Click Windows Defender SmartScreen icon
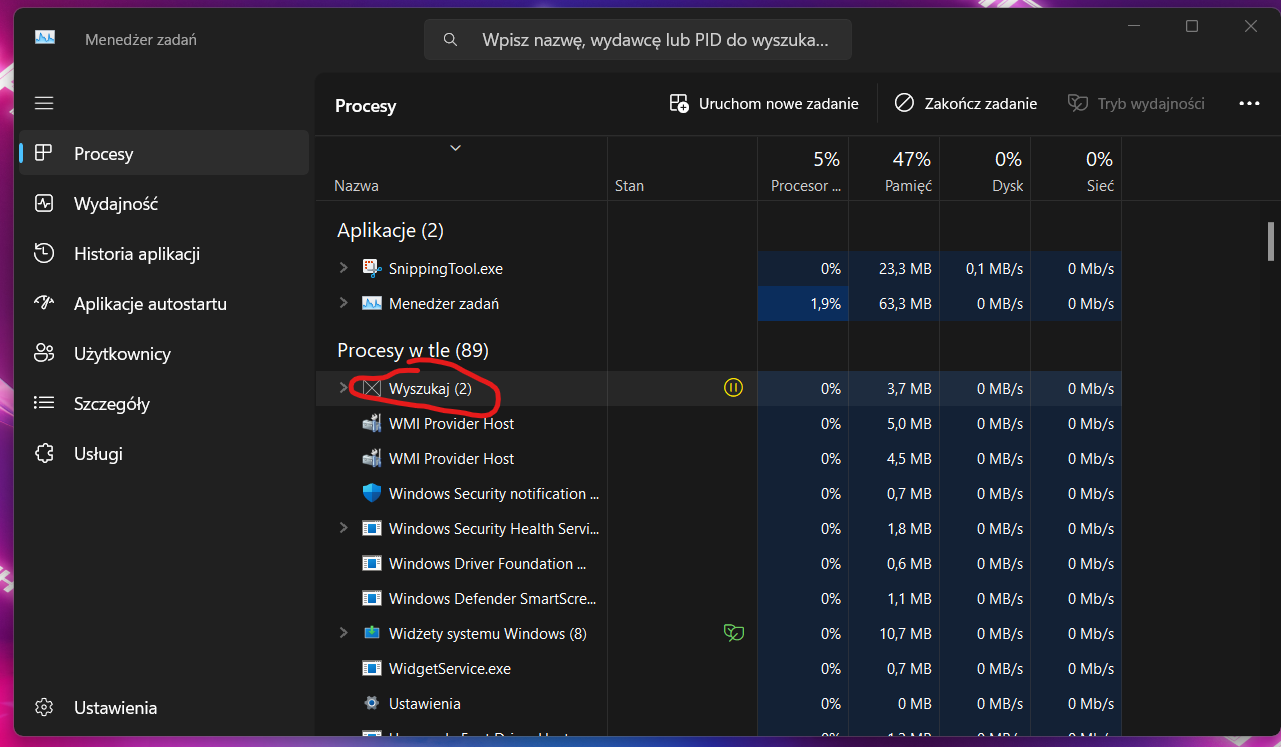 click(x=372, y=598)
